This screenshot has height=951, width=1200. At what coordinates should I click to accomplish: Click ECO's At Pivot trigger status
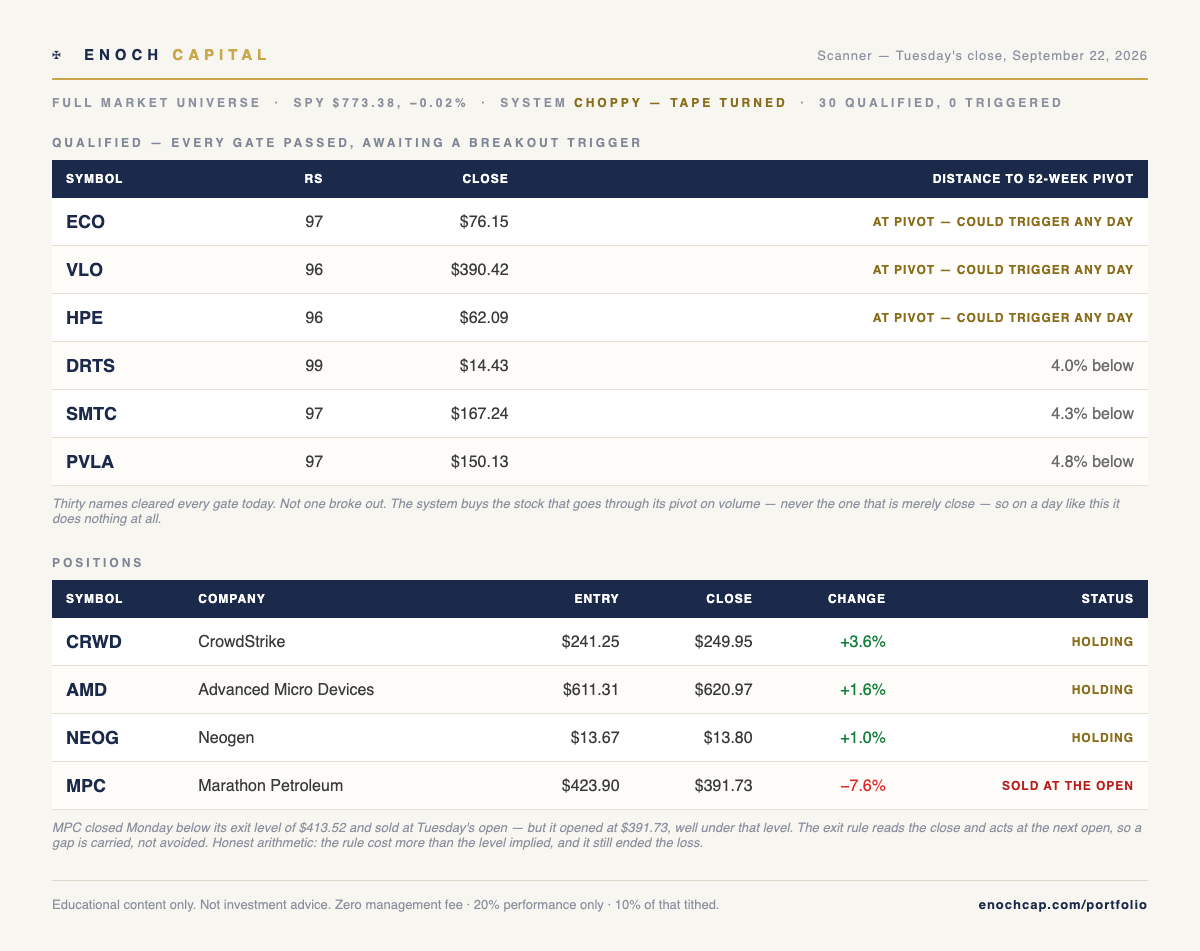pyautogui.click(x=1003, y=222)
